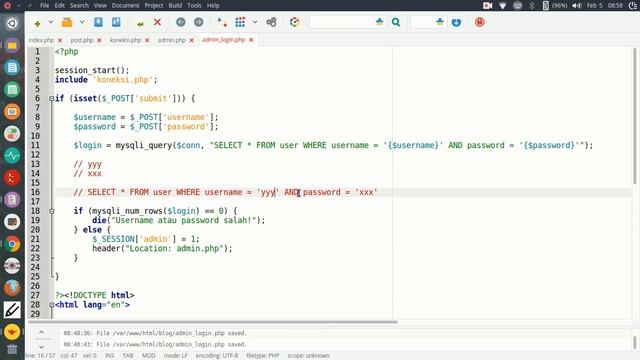This screenshot has height=360, width=640.
Task: Collapse the code fold at line 6
Action: pos(51,98)
